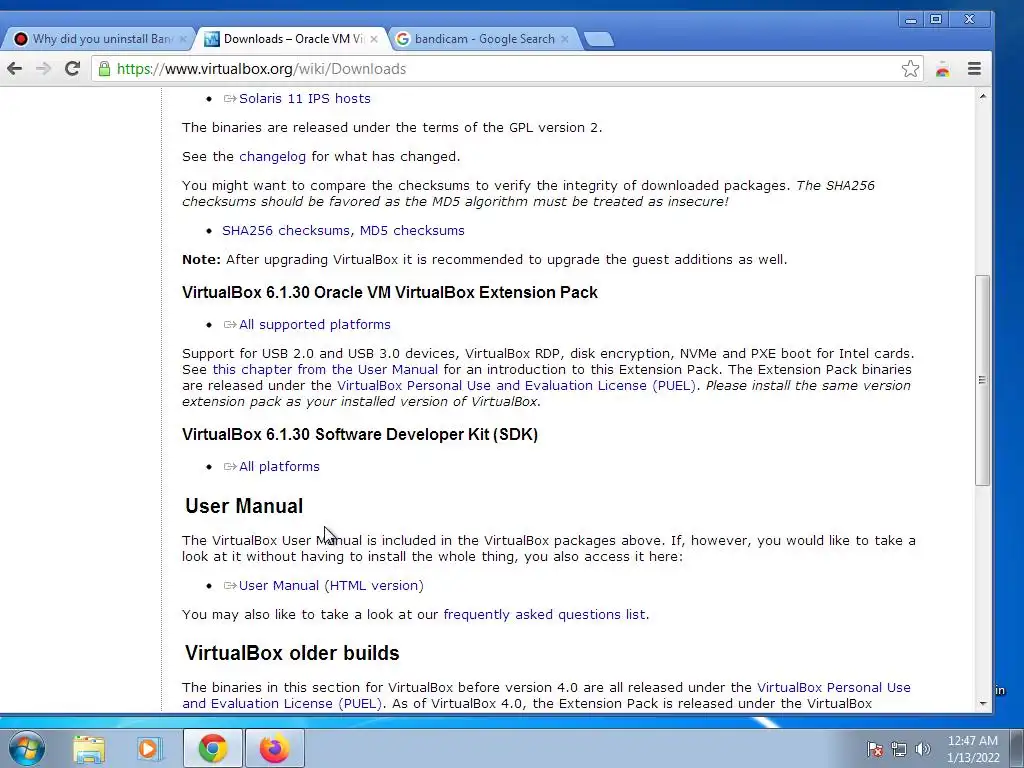
Task: Close the Downloads – Oracle VM tab
Action: (x=374, y=39)
